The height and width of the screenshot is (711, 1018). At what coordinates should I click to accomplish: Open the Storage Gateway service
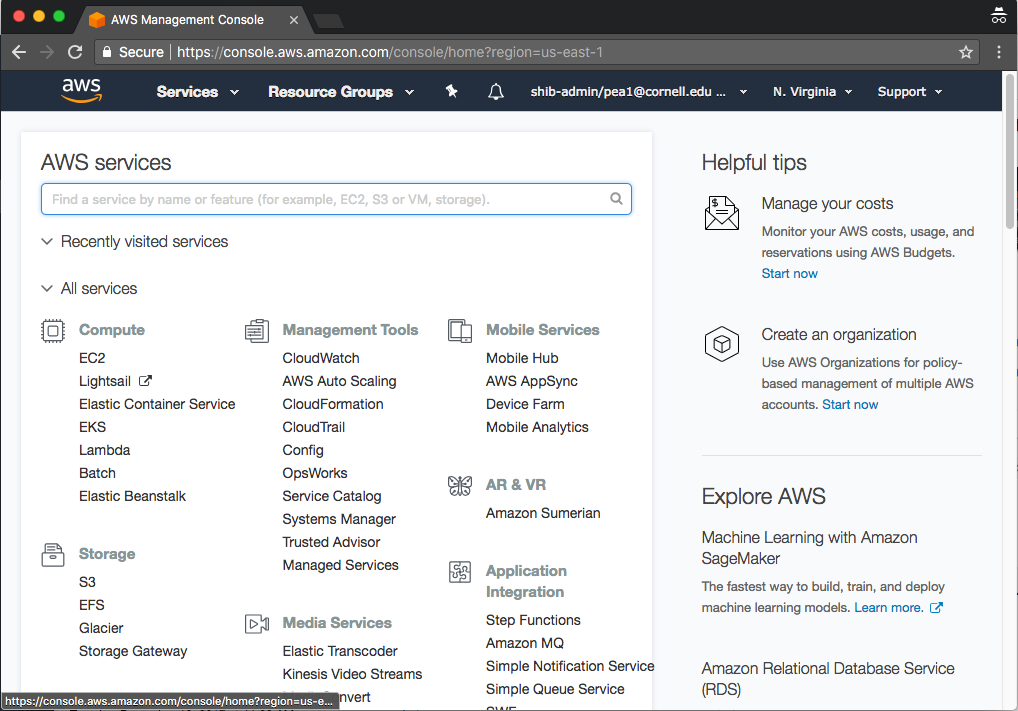[x=133, y=651]
